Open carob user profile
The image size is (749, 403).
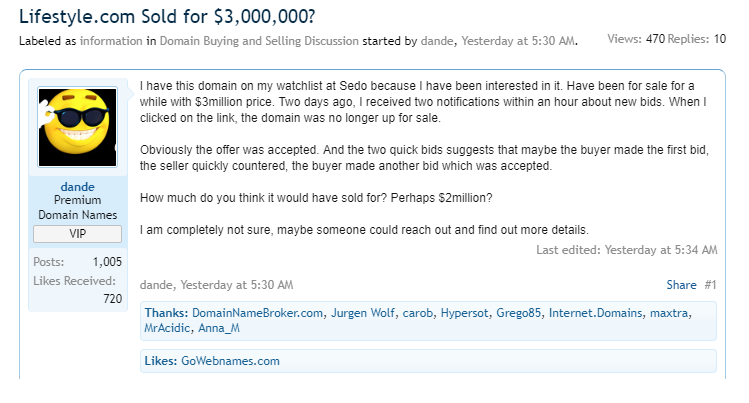click(x=418, y=313)
